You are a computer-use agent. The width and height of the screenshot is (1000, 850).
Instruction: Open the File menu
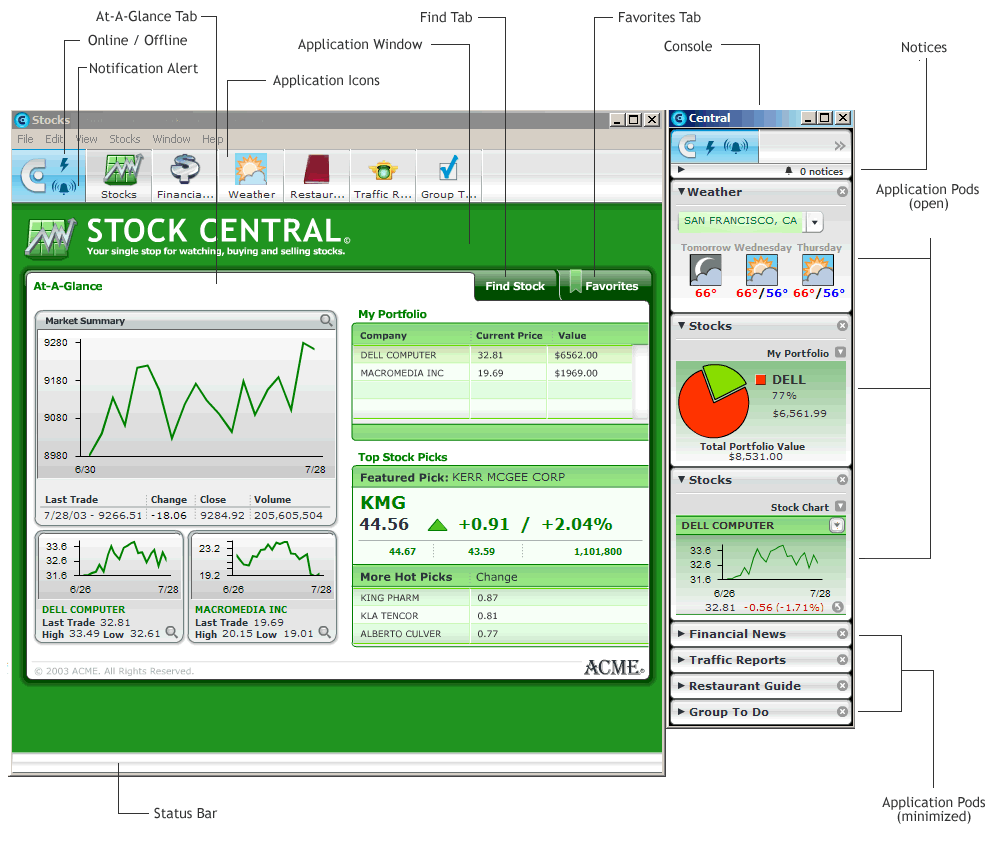point(26,139)
